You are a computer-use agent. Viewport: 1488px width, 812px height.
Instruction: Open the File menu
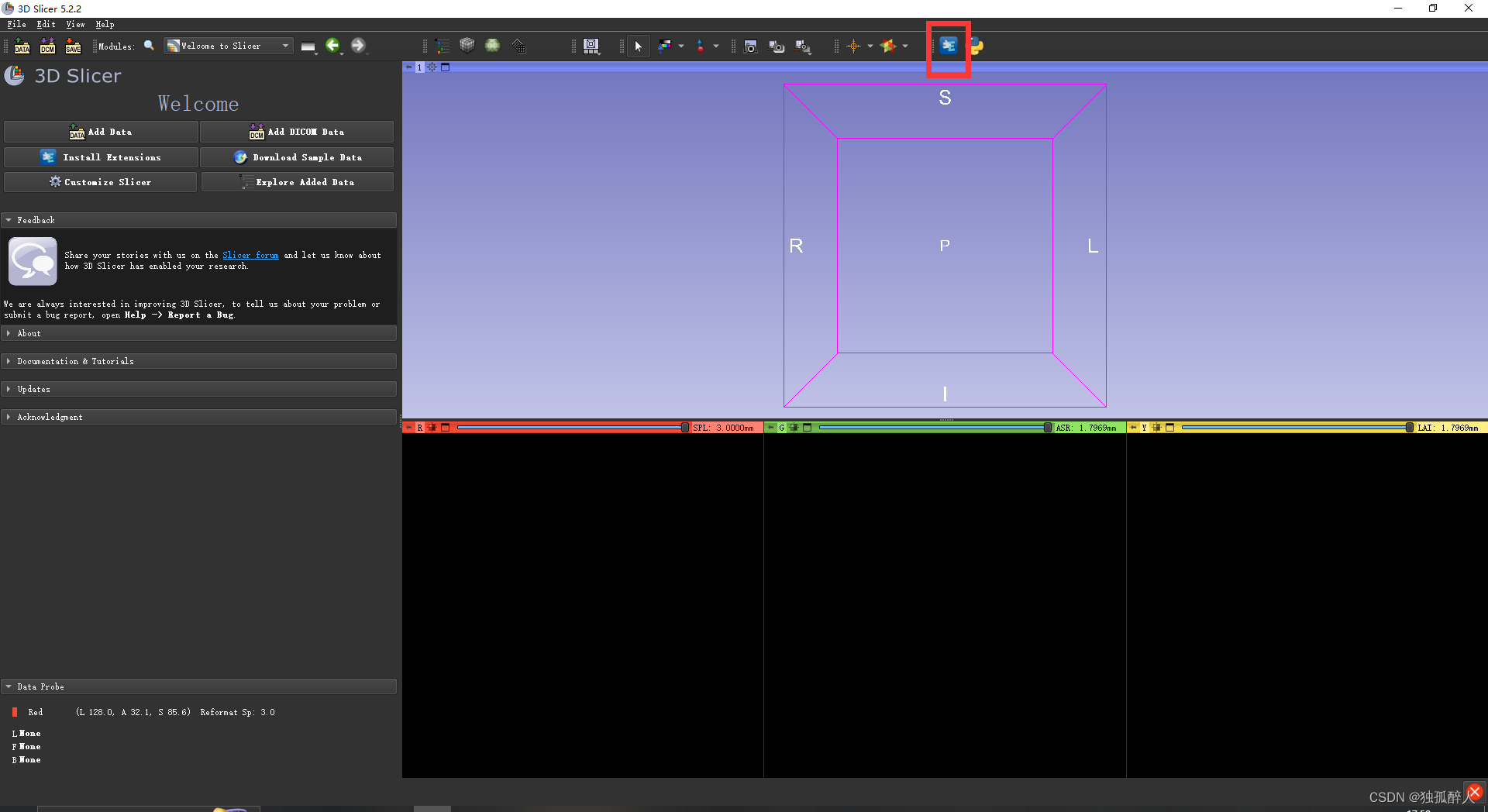[15, 24]
